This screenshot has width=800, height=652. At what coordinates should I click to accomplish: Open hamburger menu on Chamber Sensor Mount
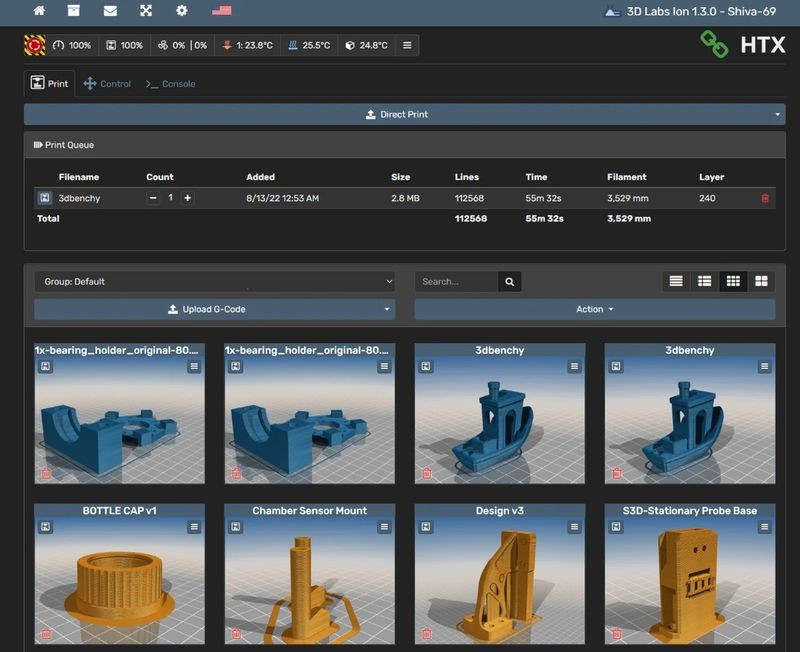pos(384,527)
